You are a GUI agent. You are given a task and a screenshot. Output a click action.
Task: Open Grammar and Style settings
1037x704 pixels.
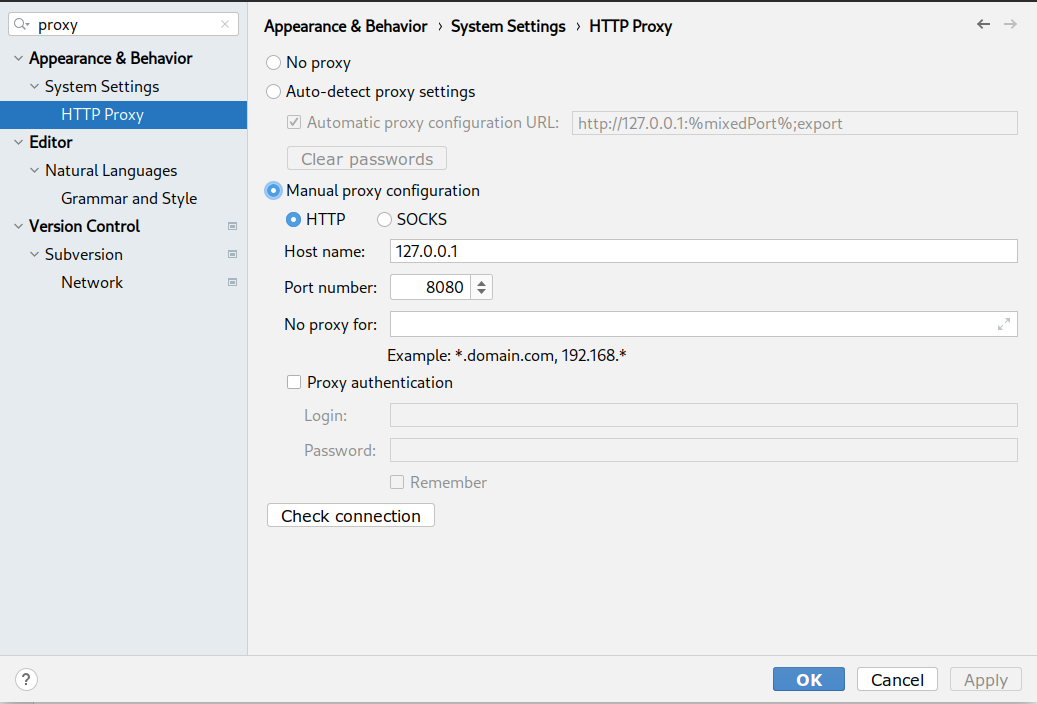pyautogui.click(x=129, y=198)
